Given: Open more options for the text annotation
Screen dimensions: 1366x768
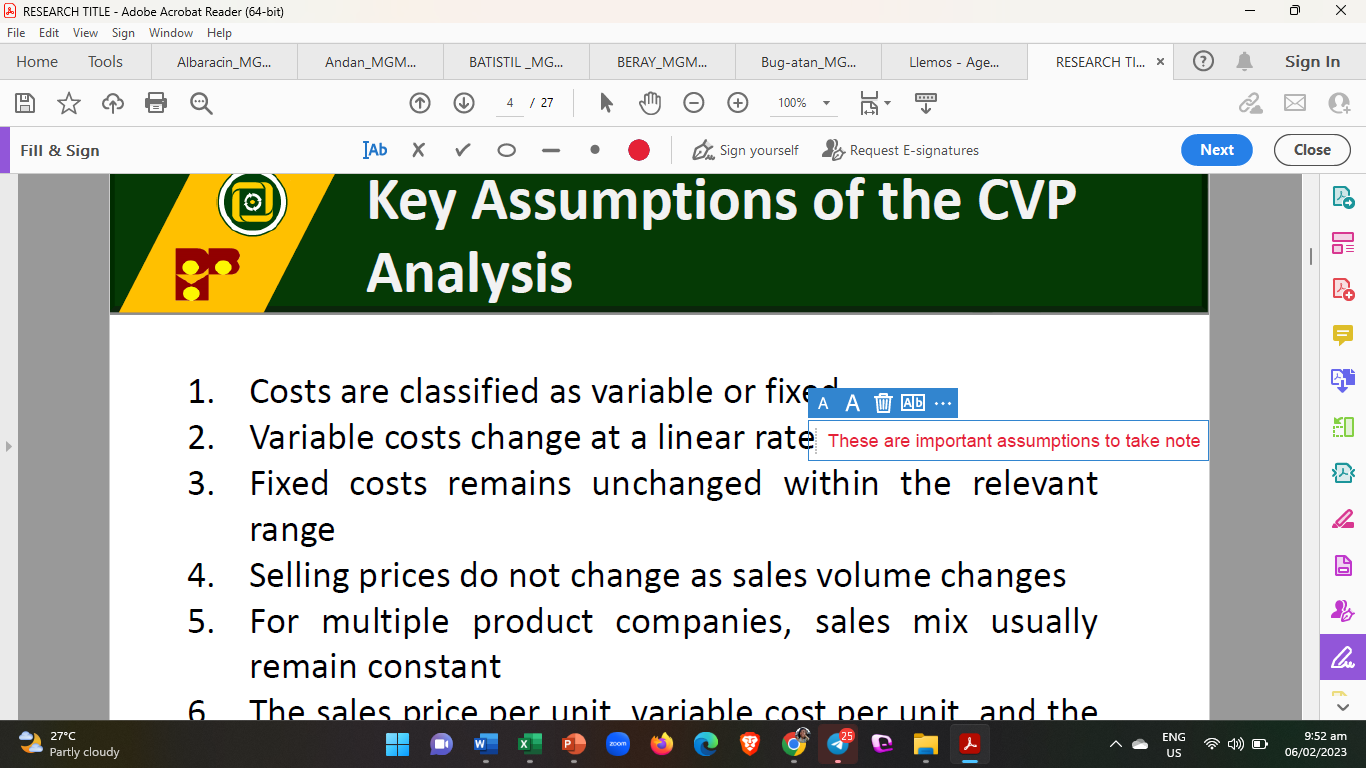Looking at the screenshot, I should [x=943, y=403].
